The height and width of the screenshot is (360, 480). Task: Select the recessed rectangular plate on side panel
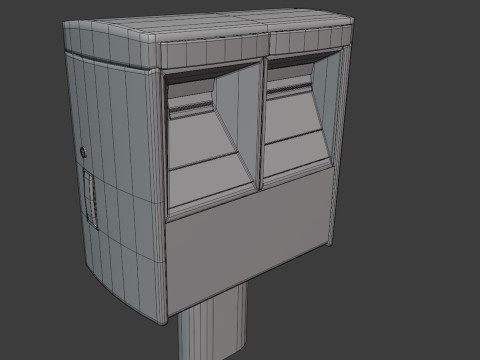pos(90,199)
